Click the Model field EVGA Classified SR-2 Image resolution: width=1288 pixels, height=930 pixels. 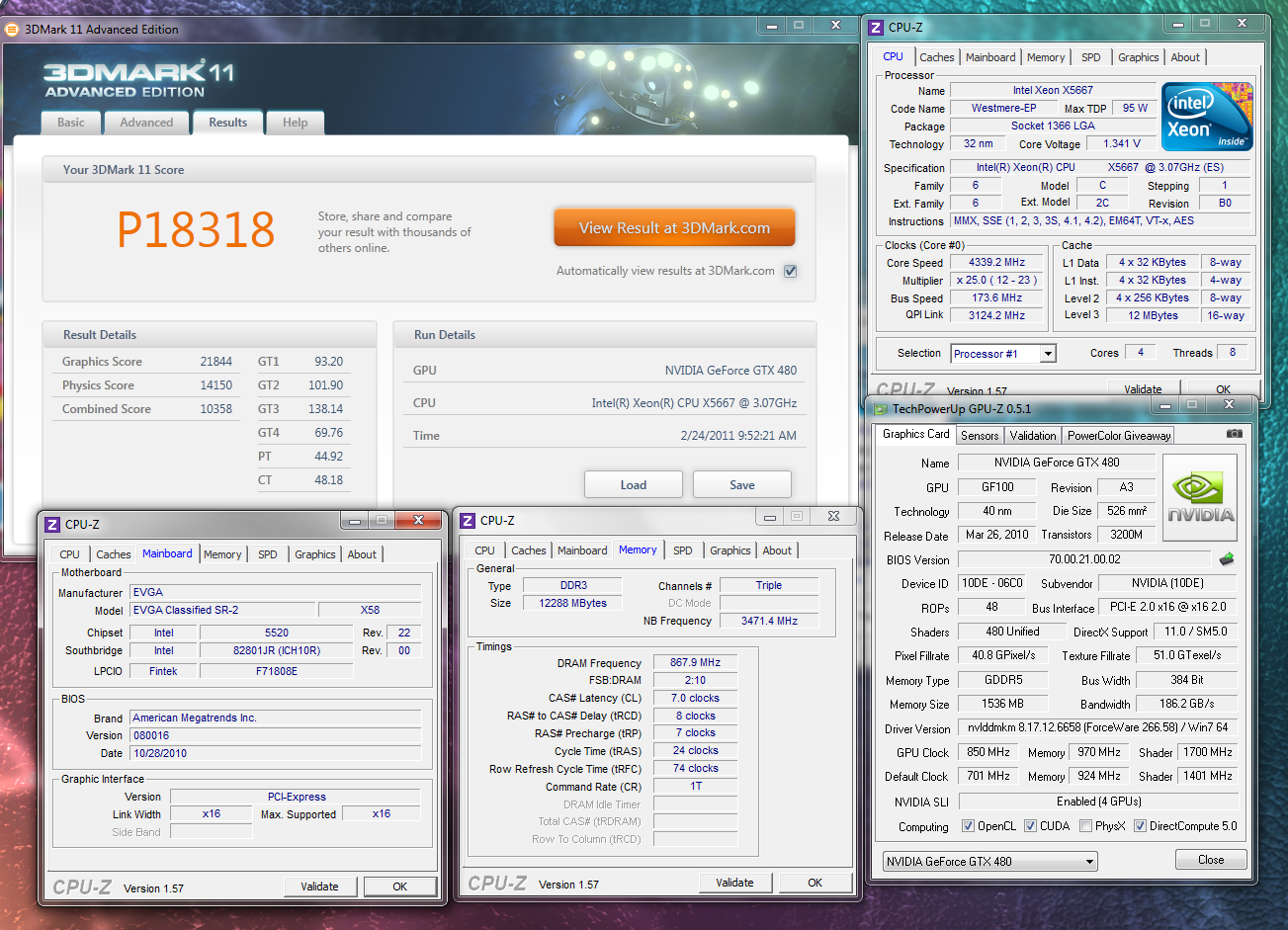click(x=222, y=611)
